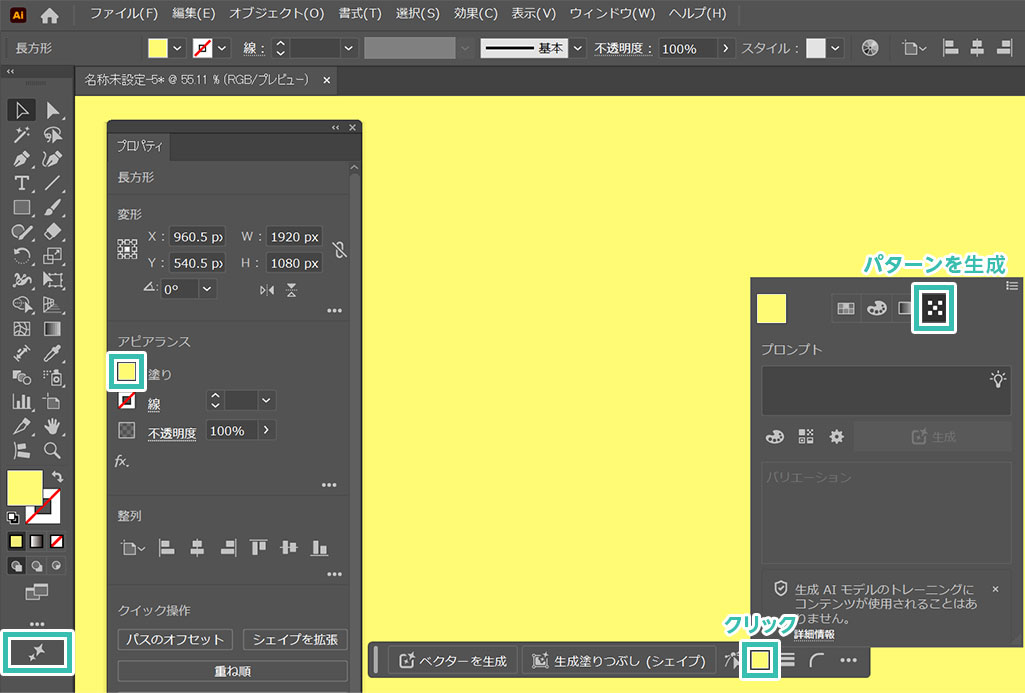This screenshot has width=1025, height=693.
Task: Open the スタイル dropdown in the control bar
Action: click(x=835, y=48)
